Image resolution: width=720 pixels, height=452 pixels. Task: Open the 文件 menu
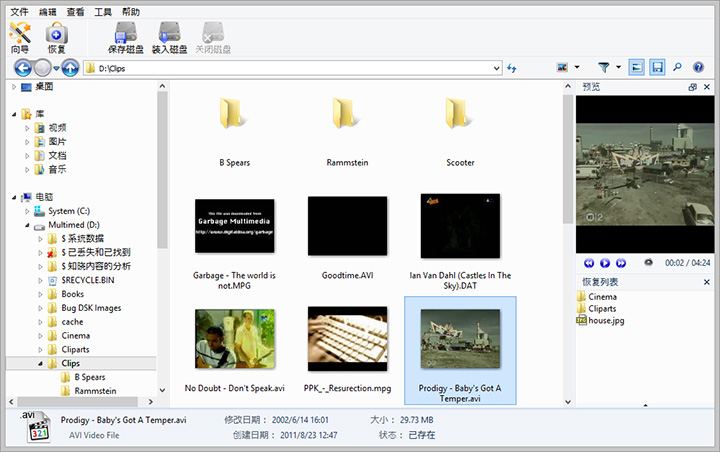point(19,11)
